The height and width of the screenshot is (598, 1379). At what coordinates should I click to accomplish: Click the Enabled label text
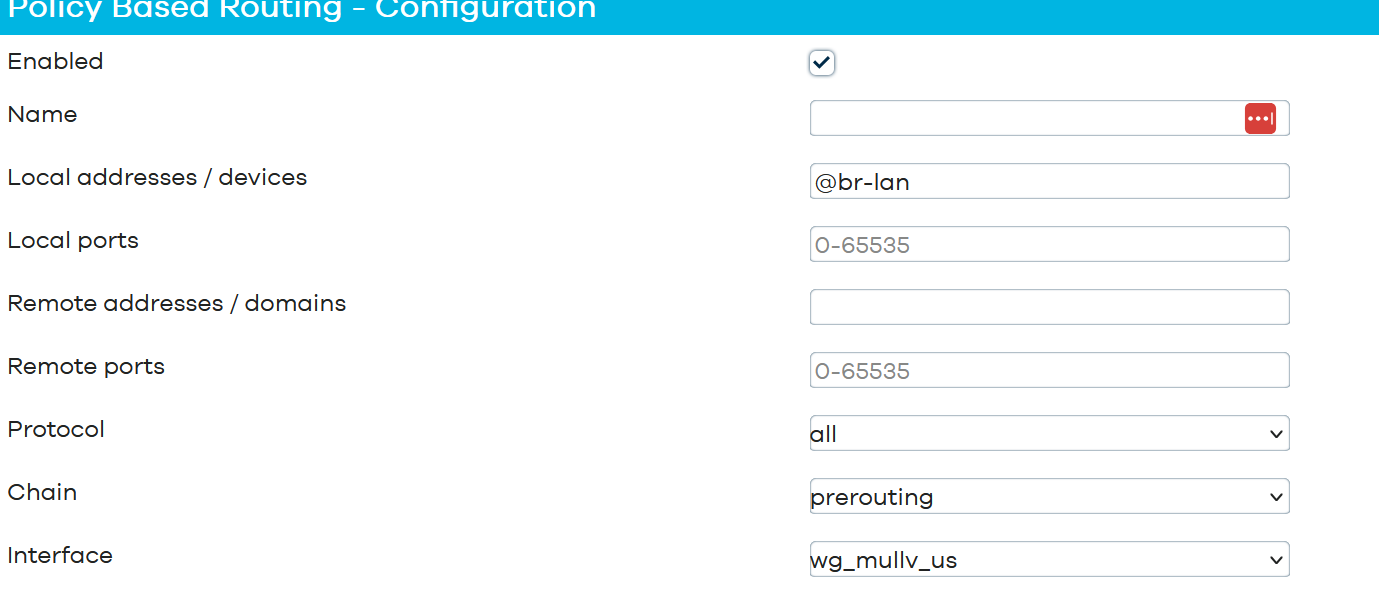click(55, 61)
